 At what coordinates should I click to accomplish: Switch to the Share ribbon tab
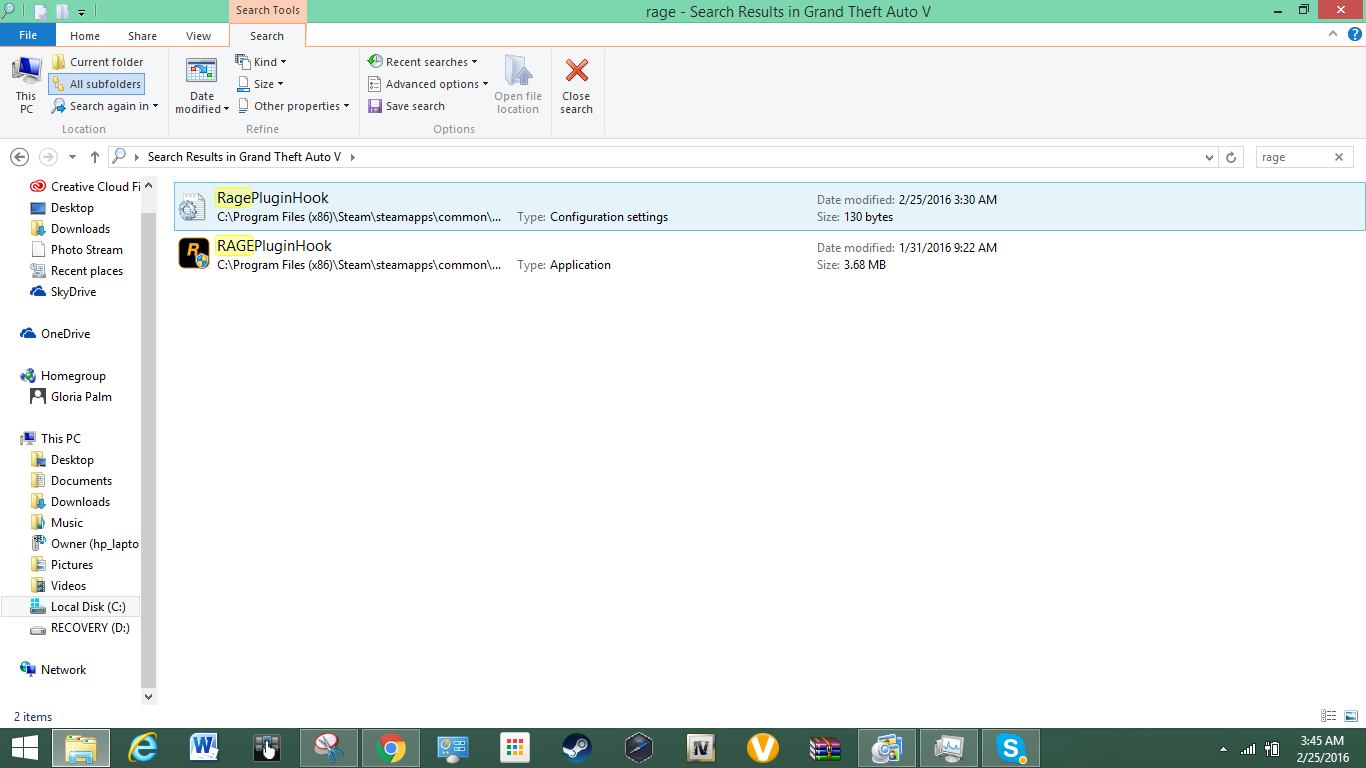pos(142,36)
